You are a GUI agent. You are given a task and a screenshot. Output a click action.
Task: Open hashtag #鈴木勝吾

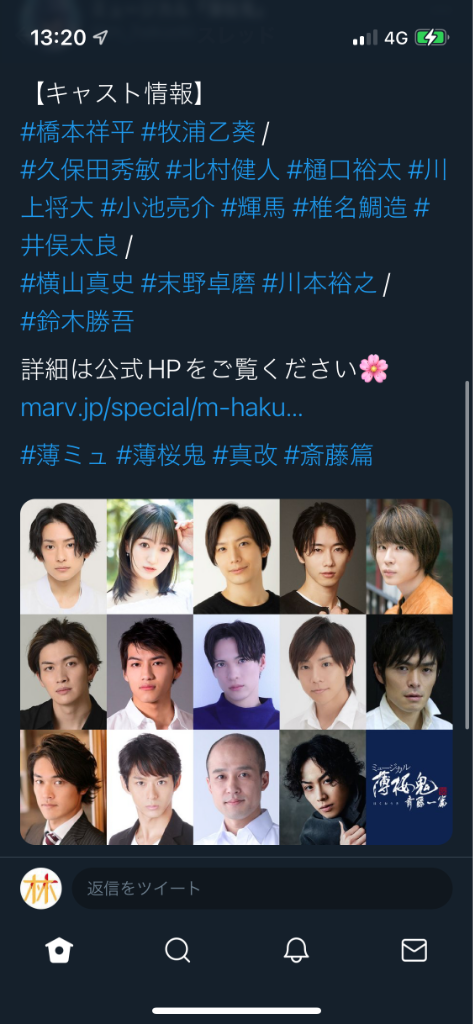78,322
